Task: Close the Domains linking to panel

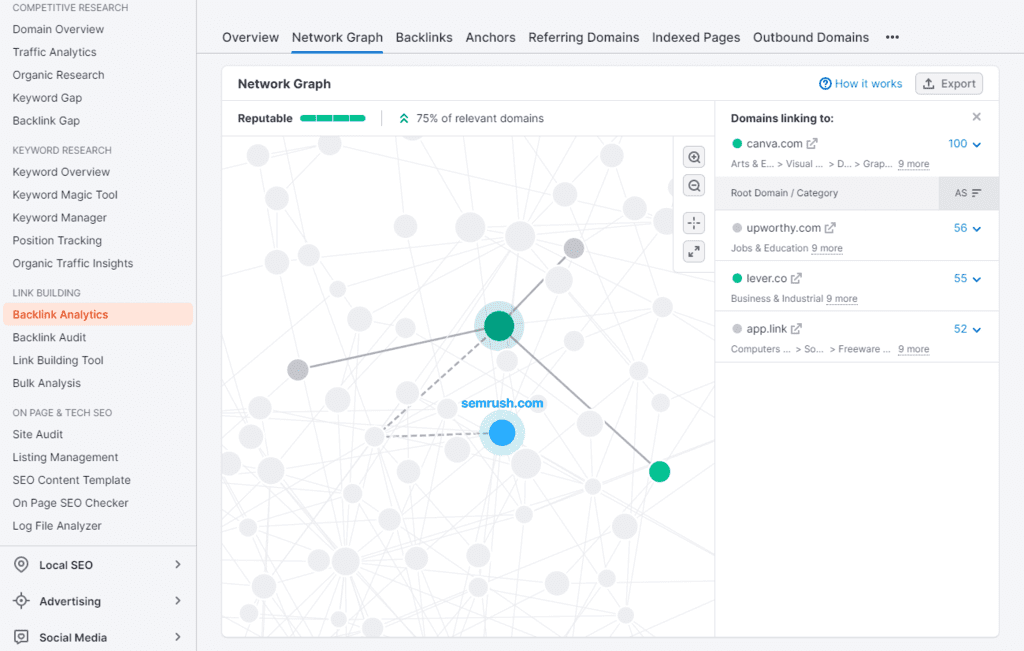Action: (976, 117)
